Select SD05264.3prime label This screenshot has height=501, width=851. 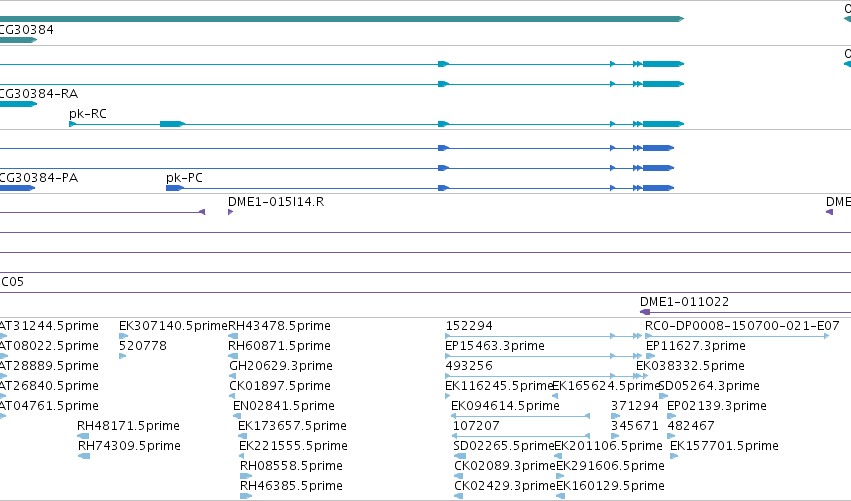point(709,386)
